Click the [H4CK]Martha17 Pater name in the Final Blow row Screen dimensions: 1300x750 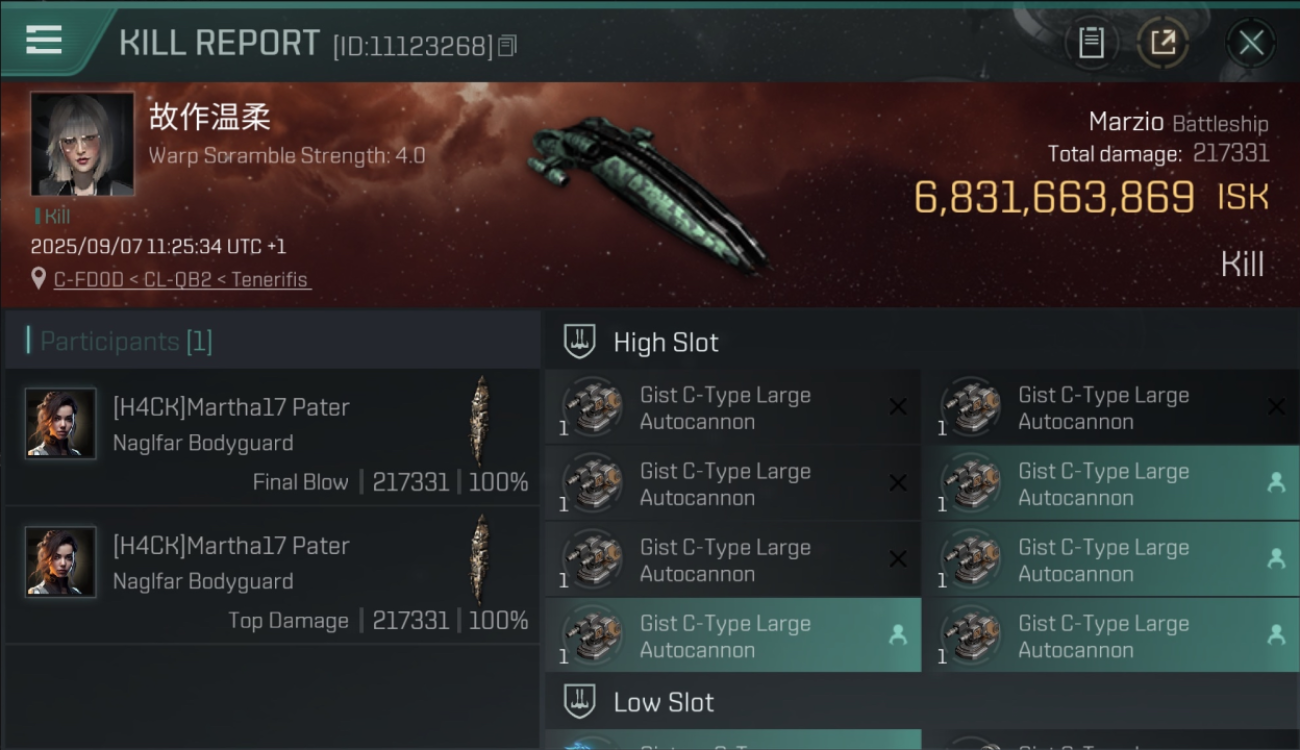point(231,408)
